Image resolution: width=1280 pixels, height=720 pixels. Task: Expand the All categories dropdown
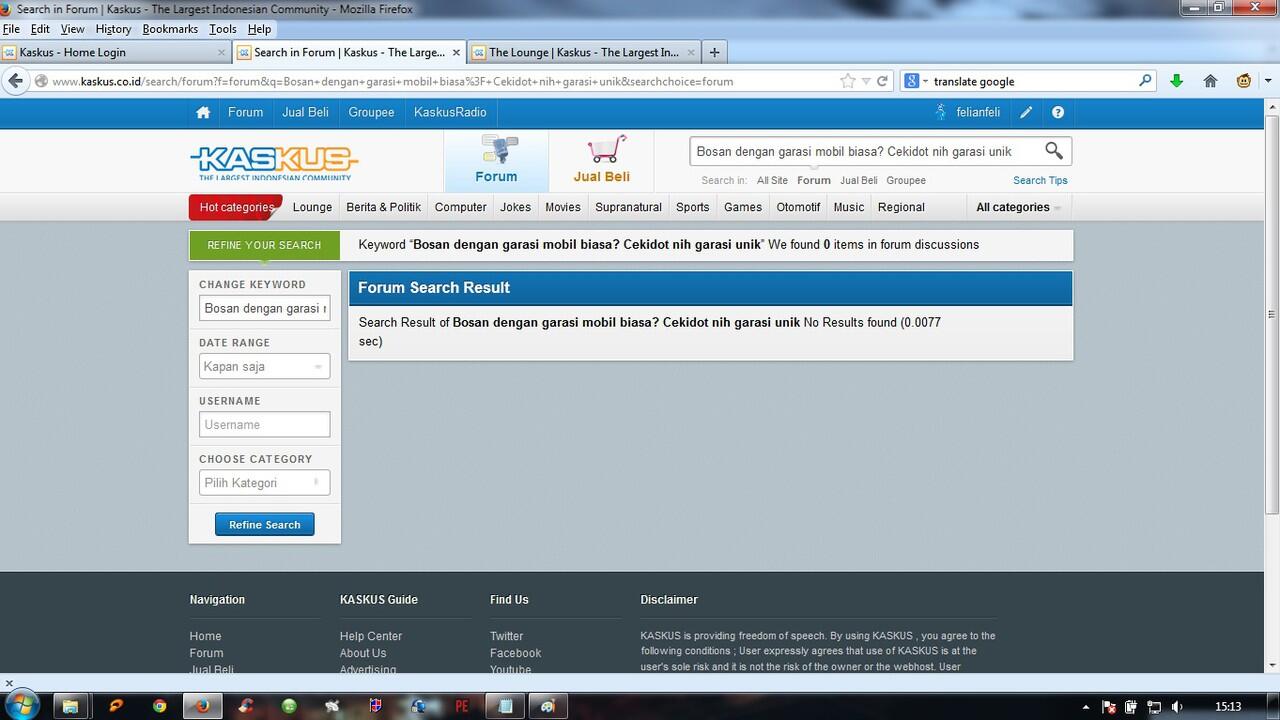1018,207
